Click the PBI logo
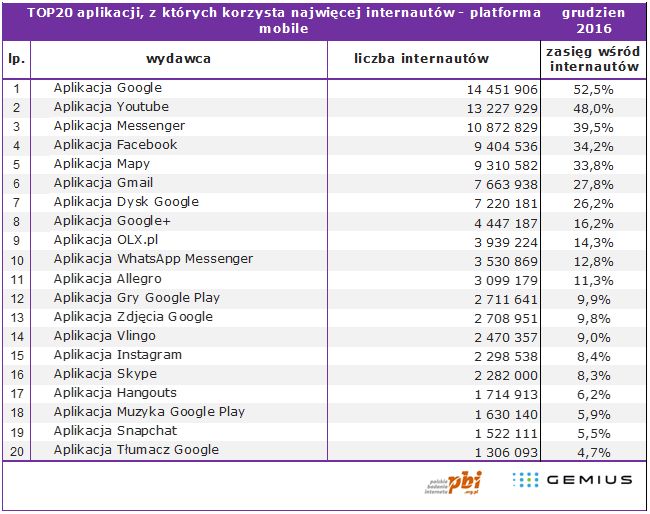Image resolution: width=650 pixels, height=514 pixels. 454,483
